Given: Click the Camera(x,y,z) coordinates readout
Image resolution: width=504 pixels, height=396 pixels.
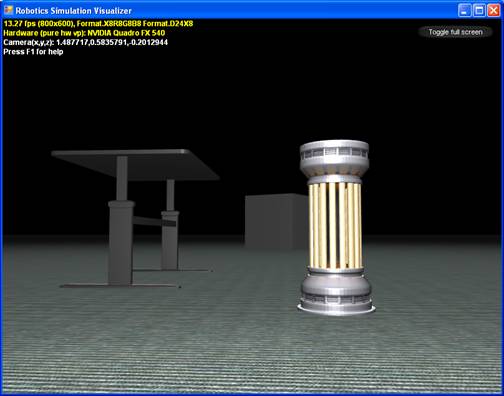Looking at the screenshot, I should click(85, 42).
